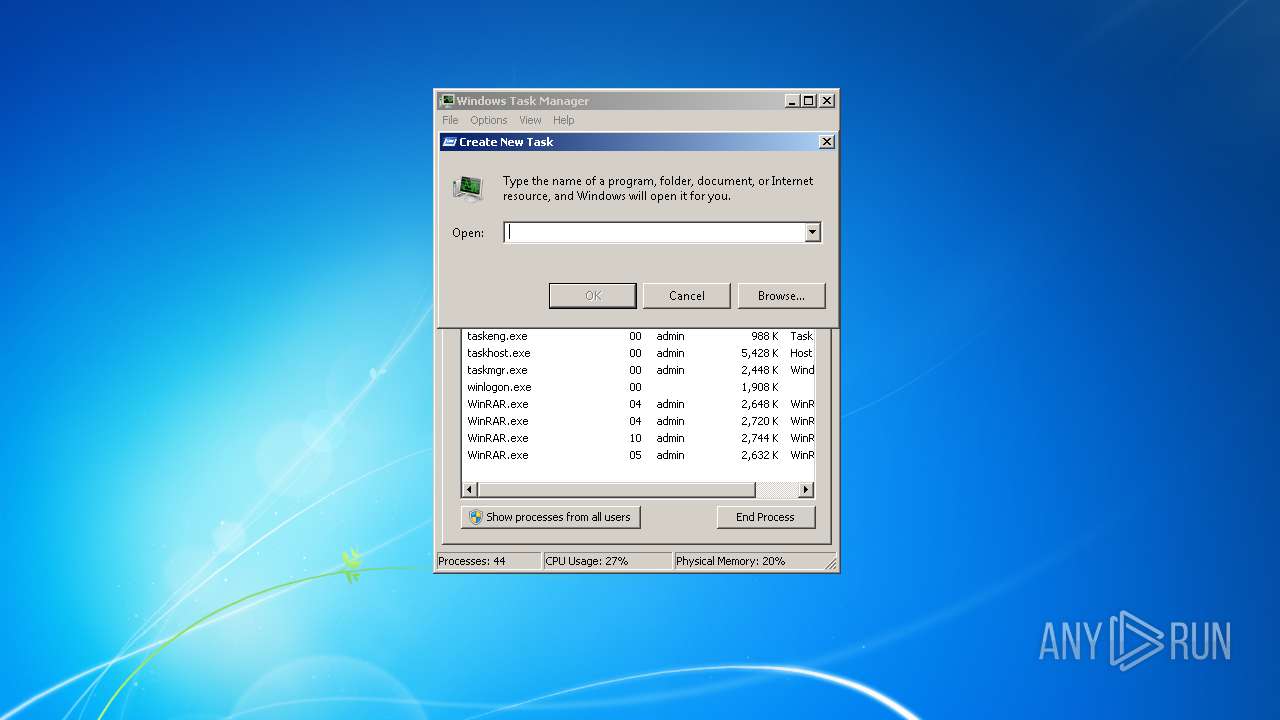Select the WinRAR.exe row using 2,720 K
This screenshot has width=1280, height=720.
638,421
